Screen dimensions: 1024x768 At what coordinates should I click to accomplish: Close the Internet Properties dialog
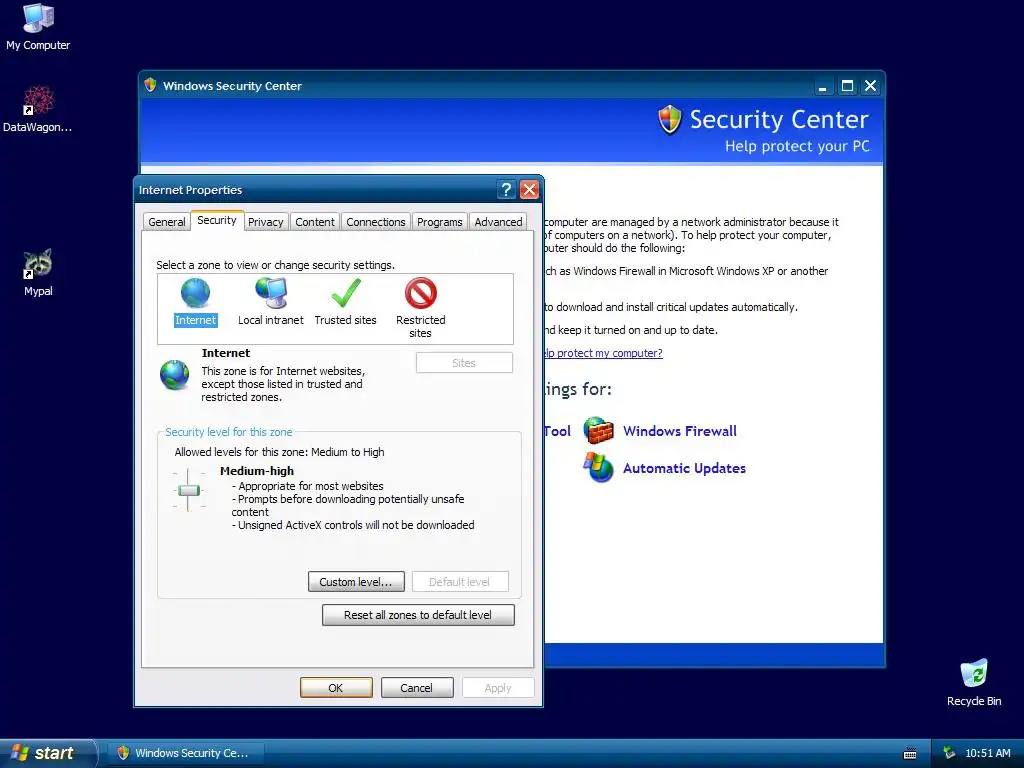click(x=529, y=189)
